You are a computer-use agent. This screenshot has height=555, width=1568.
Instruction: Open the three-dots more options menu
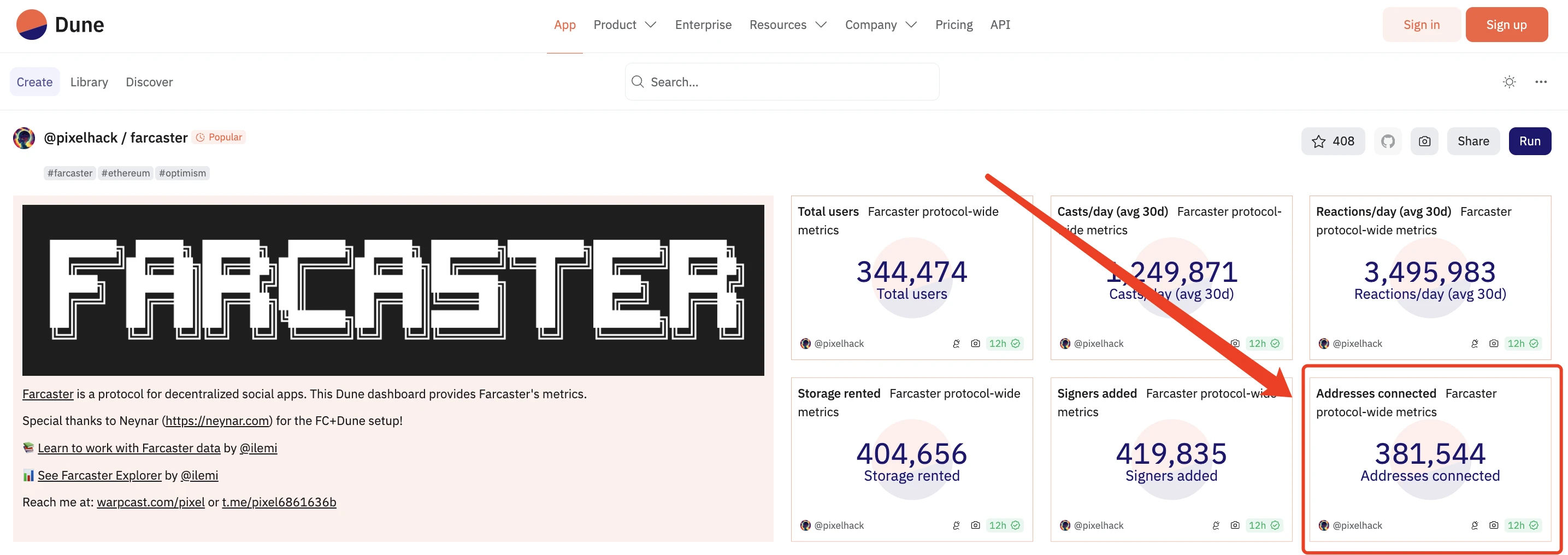click(x=1540, y=82)
